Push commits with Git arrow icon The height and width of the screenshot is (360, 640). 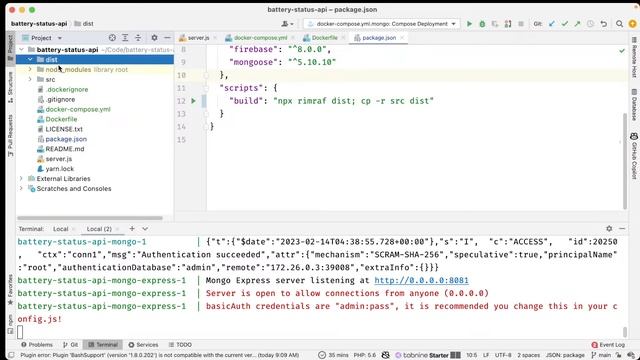pyautogui.click(x=577, y=24)
